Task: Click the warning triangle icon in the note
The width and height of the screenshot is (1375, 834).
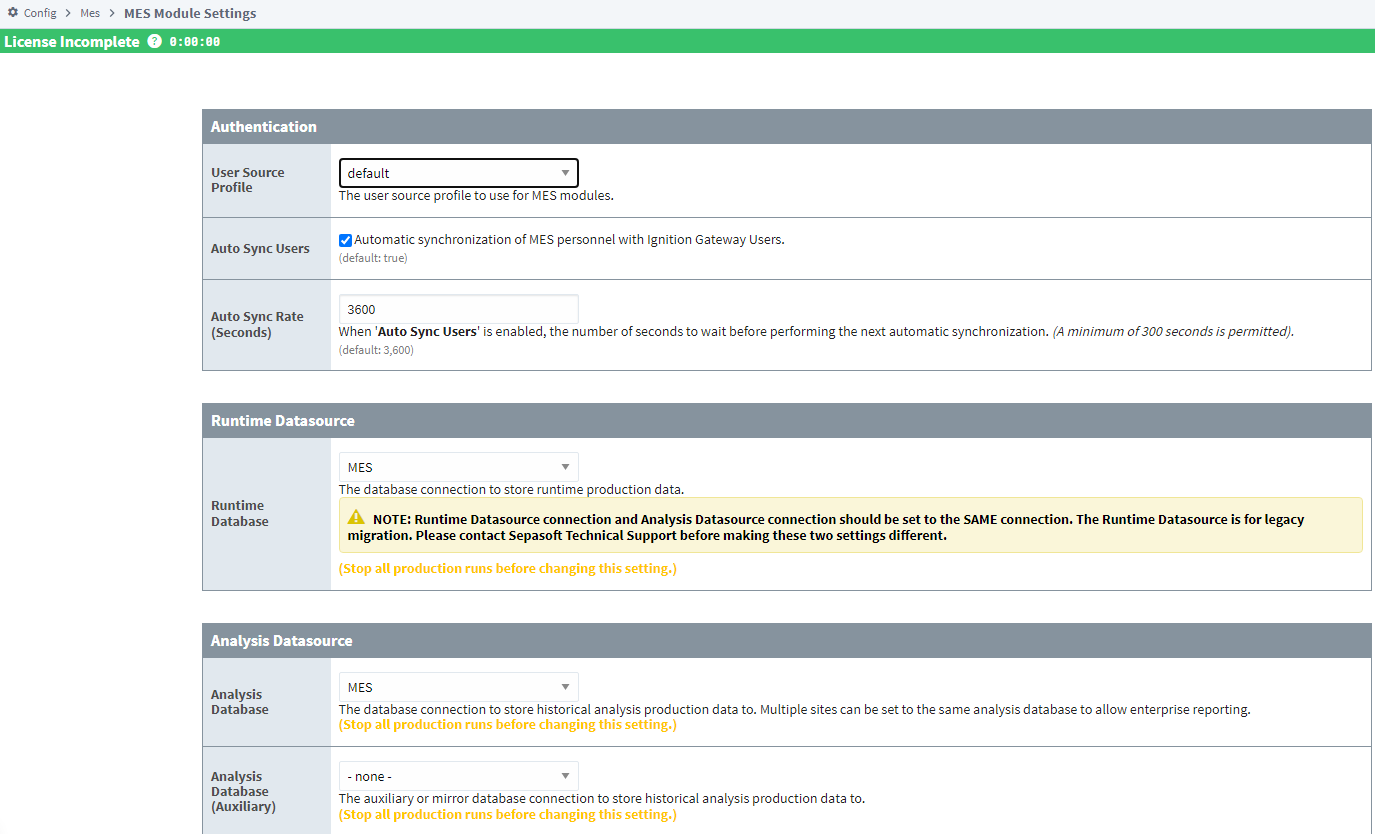Action: [x=356, y=518]
